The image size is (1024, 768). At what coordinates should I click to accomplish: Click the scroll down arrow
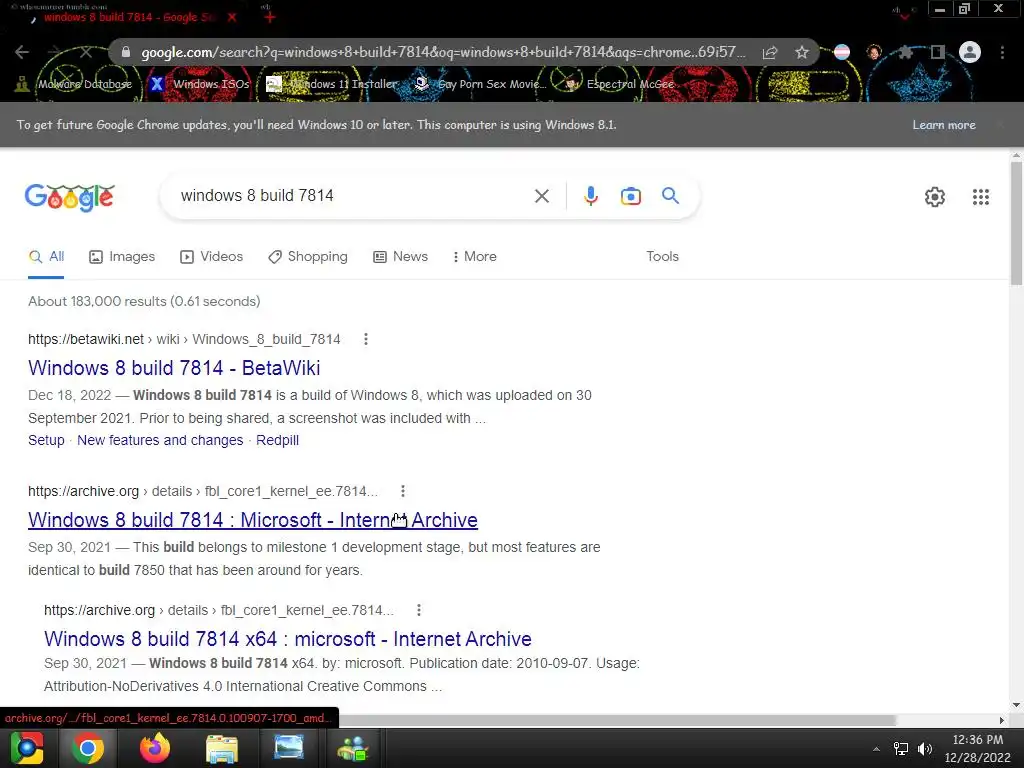(x=1016, y=705)
